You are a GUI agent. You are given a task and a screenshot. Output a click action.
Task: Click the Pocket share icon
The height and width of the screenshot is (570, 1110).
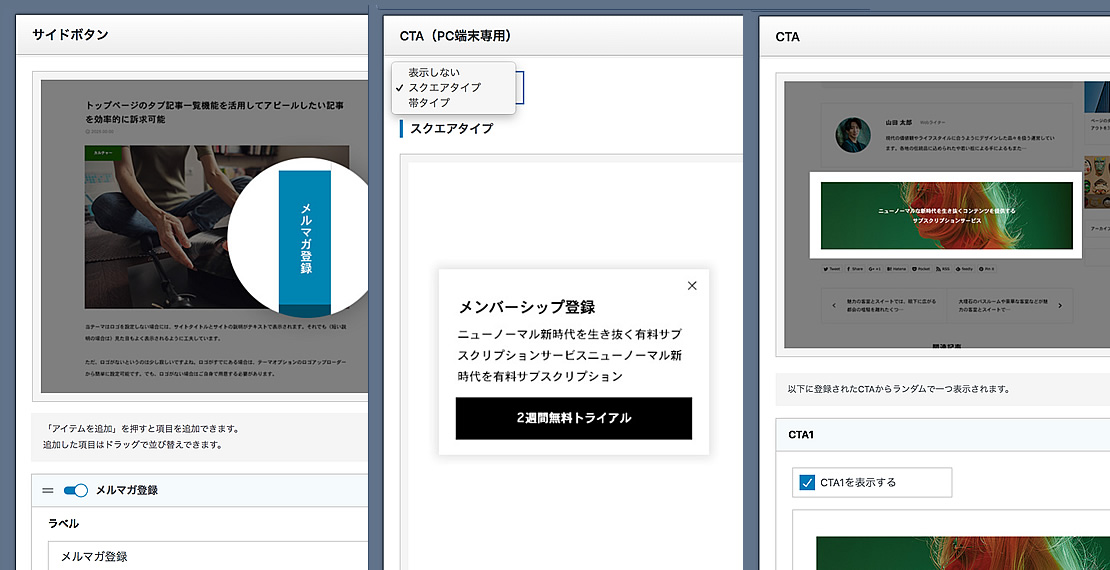pyautogui.click(x=921, y=269)
